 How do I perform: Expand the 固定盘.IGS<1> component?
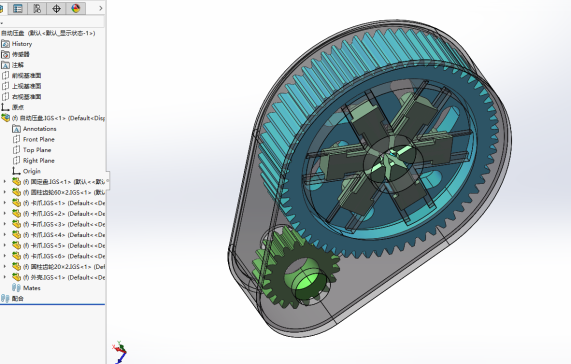pyautogui.click(x=5, y=181)
